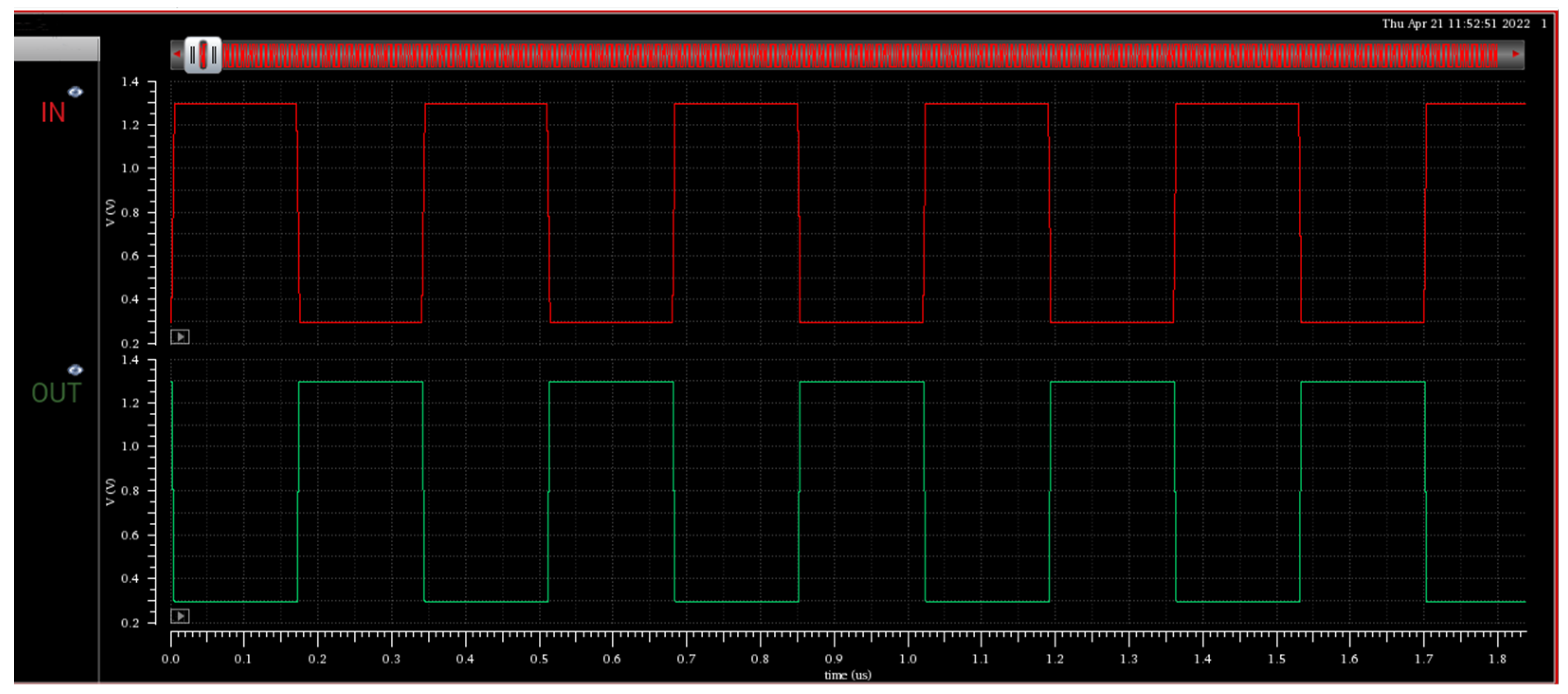Image resolution: width=1568 pixels, height=694 pixels.
Task: Toggle visibility eye icon for OUT signal
Action: click(75, 370)
